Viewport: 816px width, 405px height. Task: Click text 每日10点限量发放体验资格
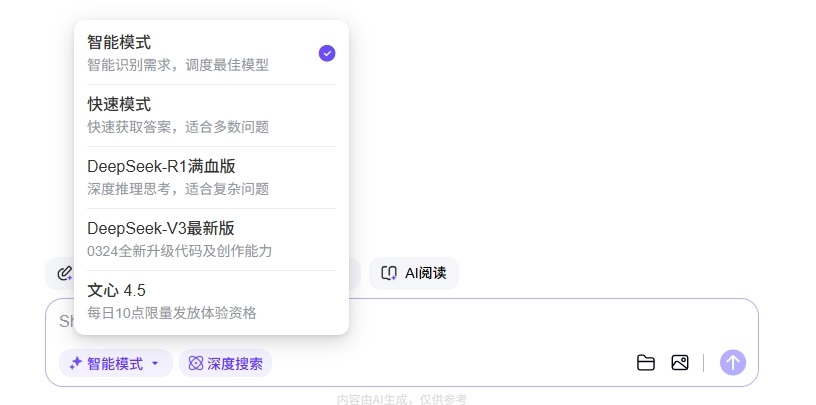click(x=172, y=313)
